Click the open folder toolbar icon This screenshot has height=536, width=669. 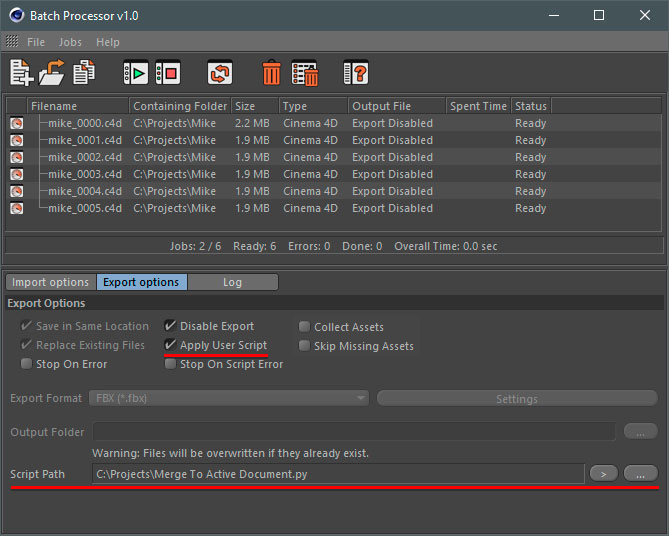pyautogui.click(x=51, y=73)
